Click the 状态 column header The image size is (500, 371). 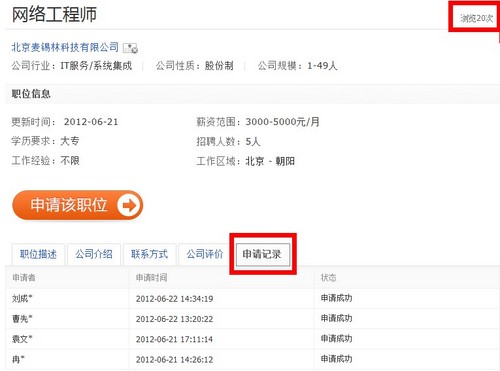[329, 278]
